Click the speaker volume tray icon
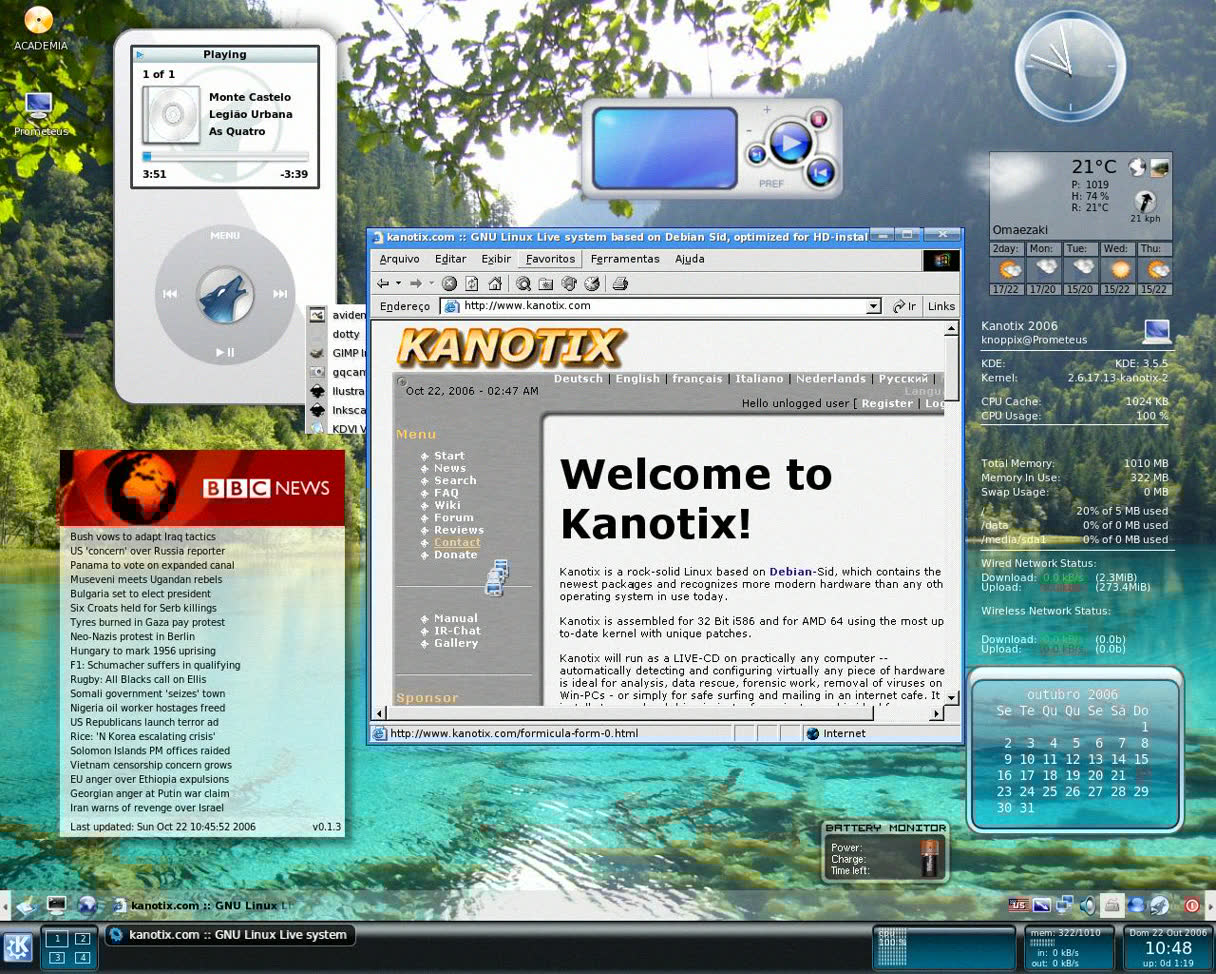Image resolution: width=1216 pixels, height=974 pixels. coord(1087,905)
